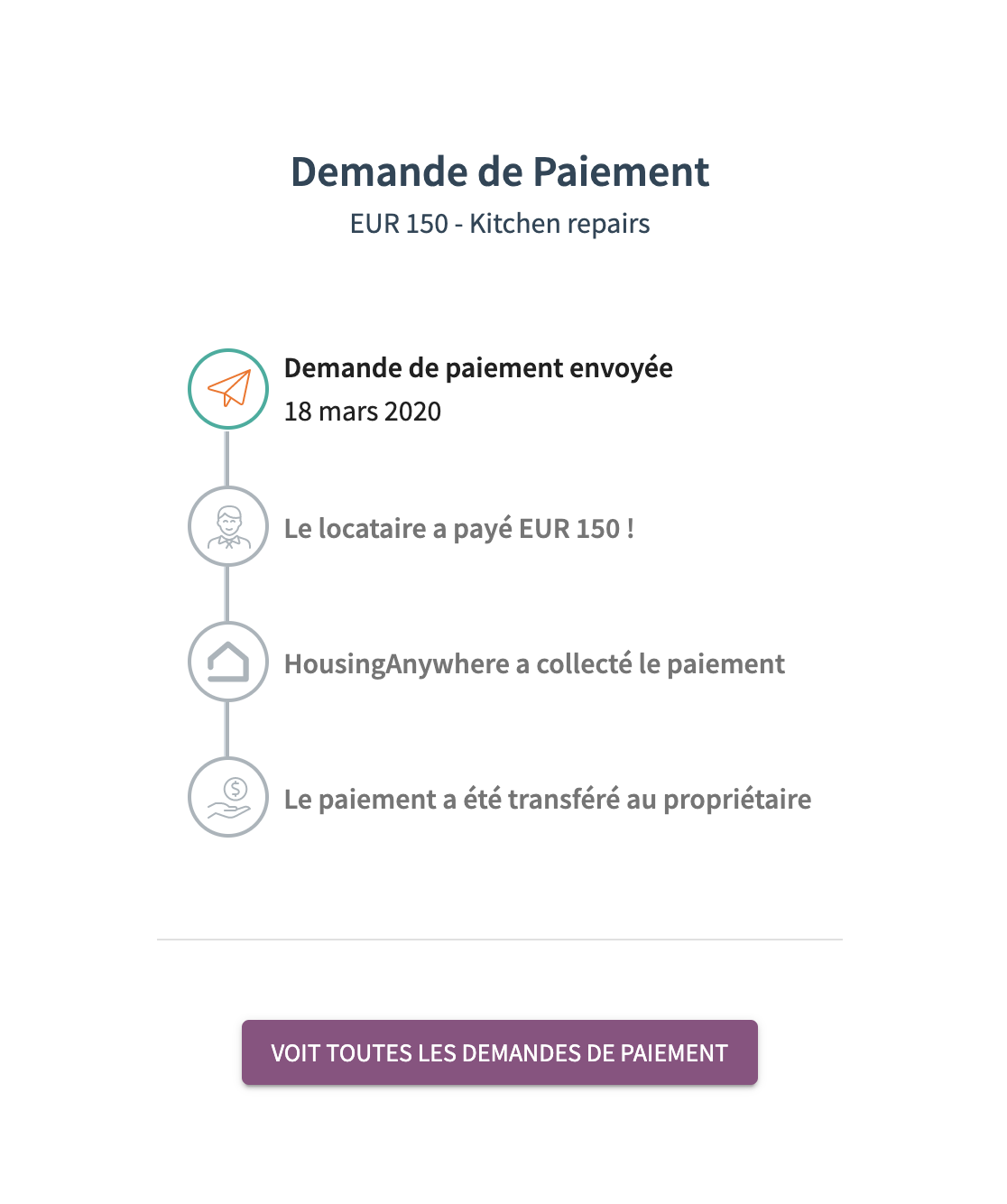Click the 'Demande de paiement envoyée' step
The height and width of the screenshot is (1204, 1007).
click(477, 367)
